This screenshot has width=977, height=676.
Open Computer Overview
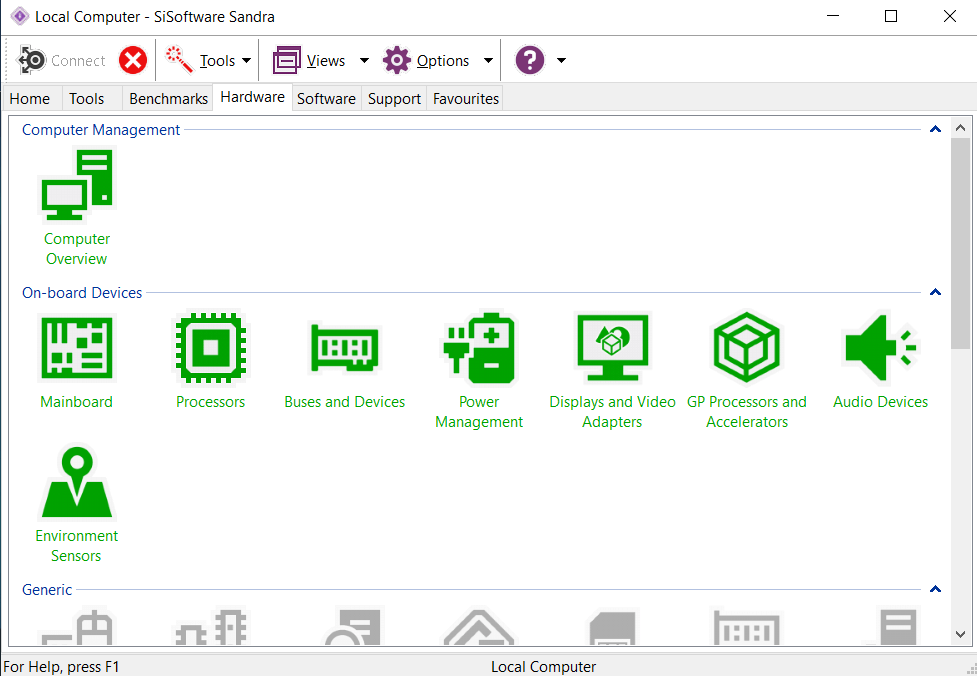coord(76,185)
